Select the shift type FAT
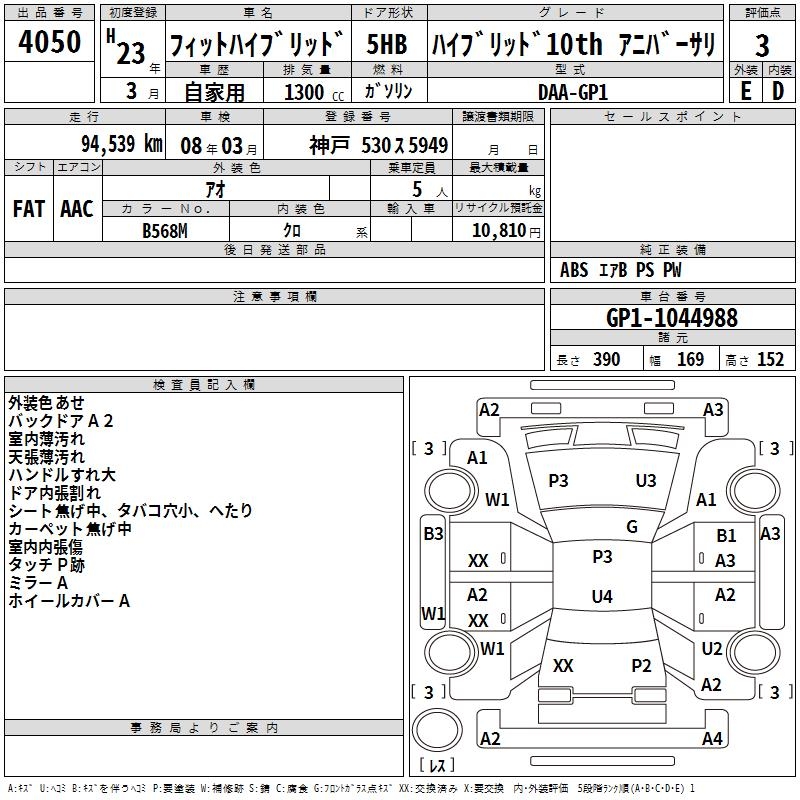Viewport: 800px width, 800px height. 29,209
